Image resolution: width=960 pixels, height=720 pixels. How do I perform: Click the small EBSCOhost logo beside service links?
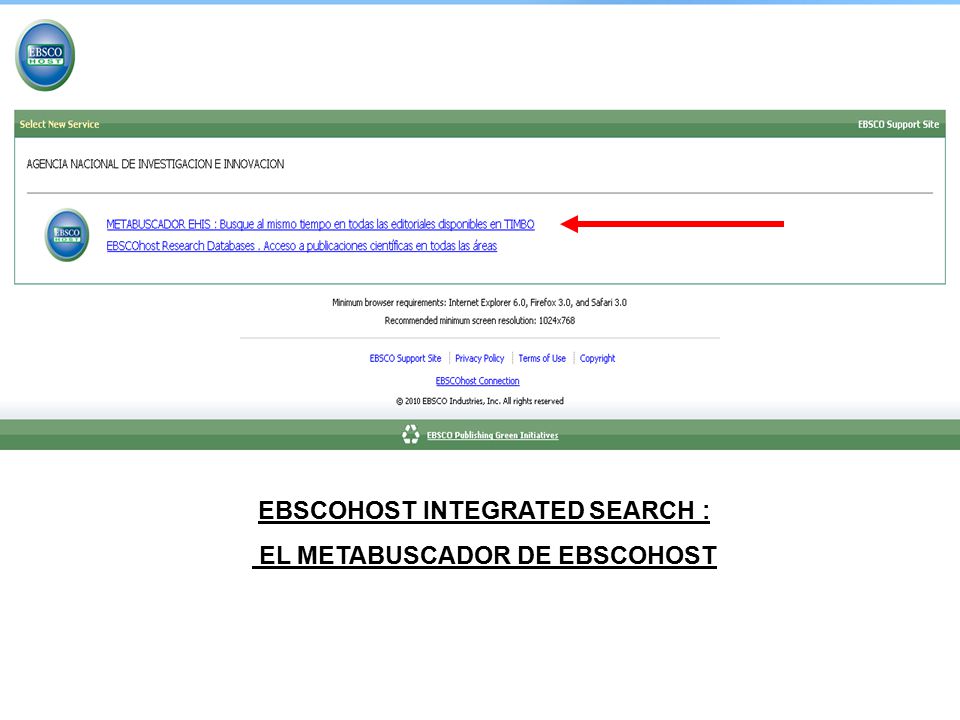[67, 235]
